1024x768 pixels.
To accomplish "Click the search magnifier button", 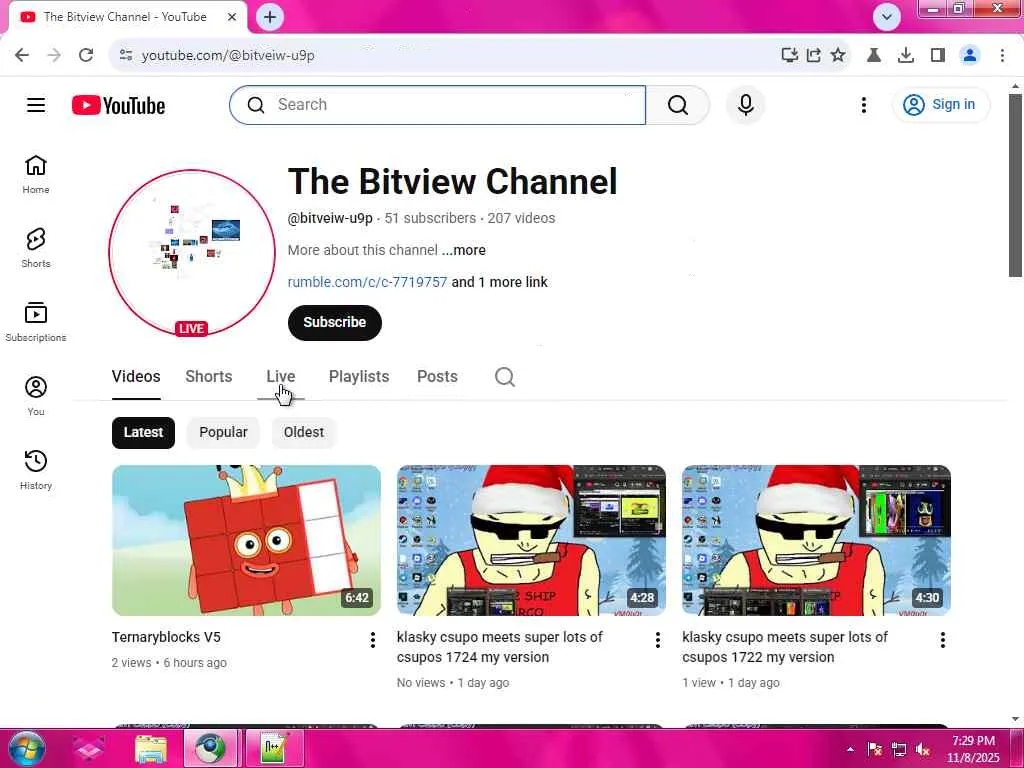I will [678, 104].
